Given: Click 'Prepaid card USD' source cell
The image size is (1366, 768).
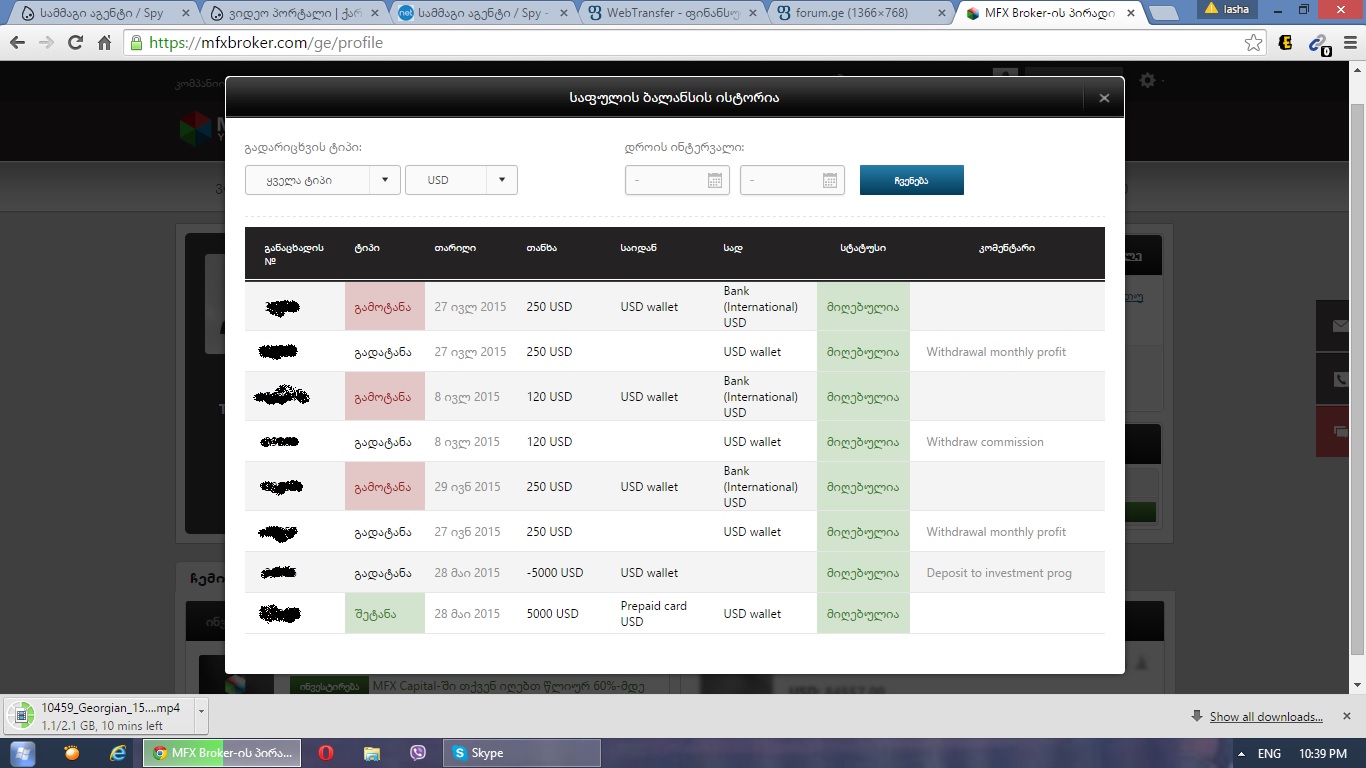Looking at the screenshot, I should pyautogui.click(x=654, y=614).
